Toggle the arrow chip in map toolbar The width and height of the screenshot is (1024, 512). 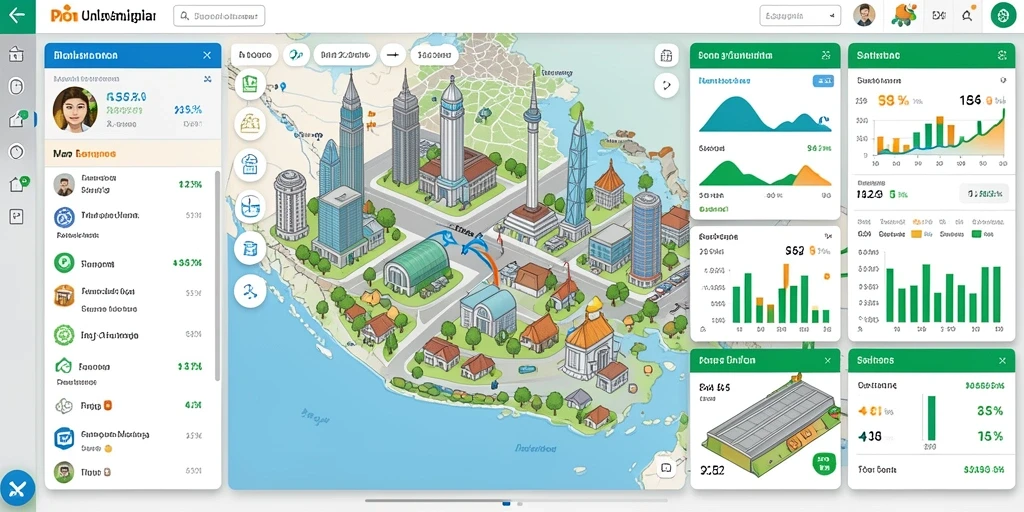[x=392, y=56]
